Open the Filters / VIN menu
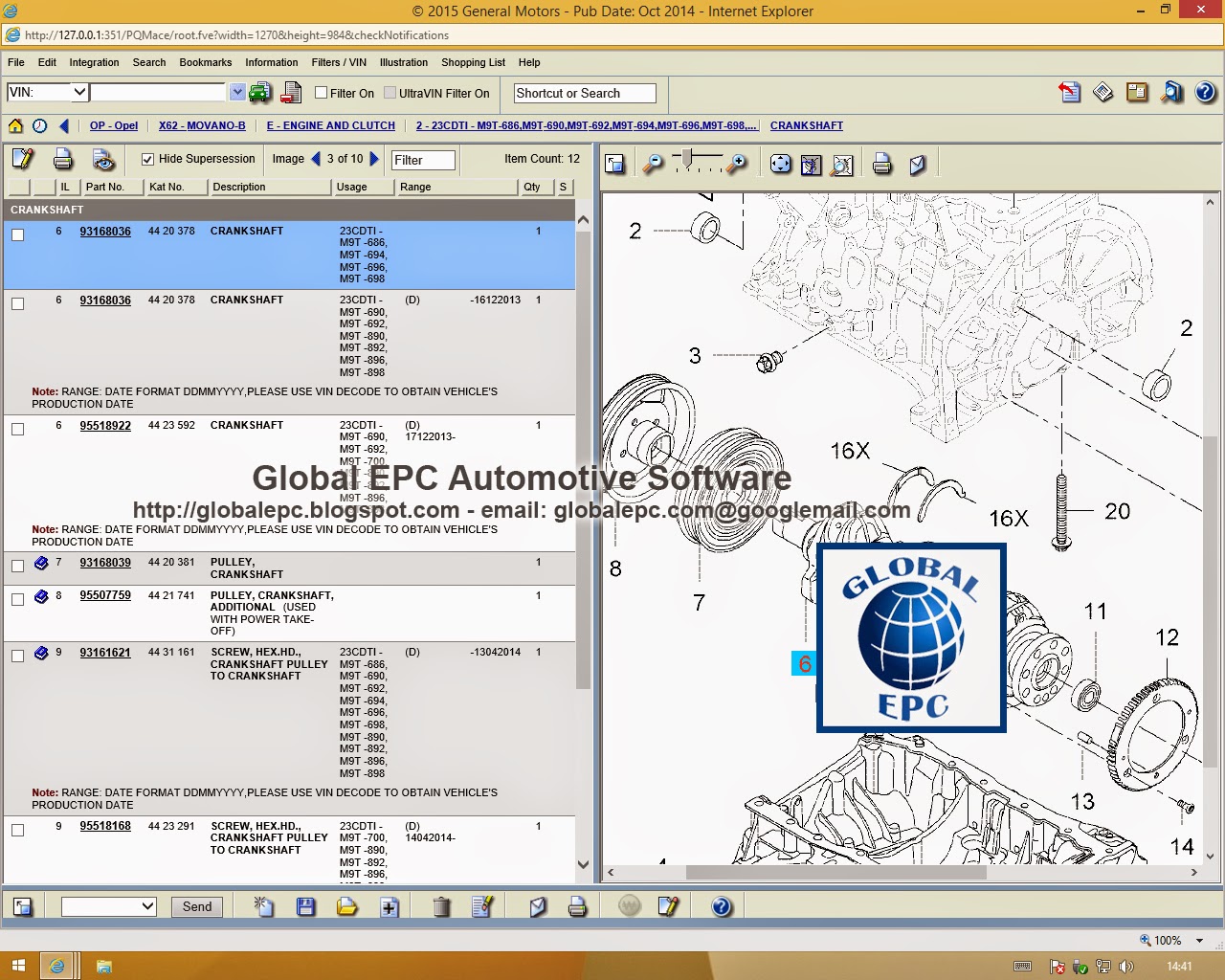The width and height of the screenshot is (1225, 980). point(339,62)
